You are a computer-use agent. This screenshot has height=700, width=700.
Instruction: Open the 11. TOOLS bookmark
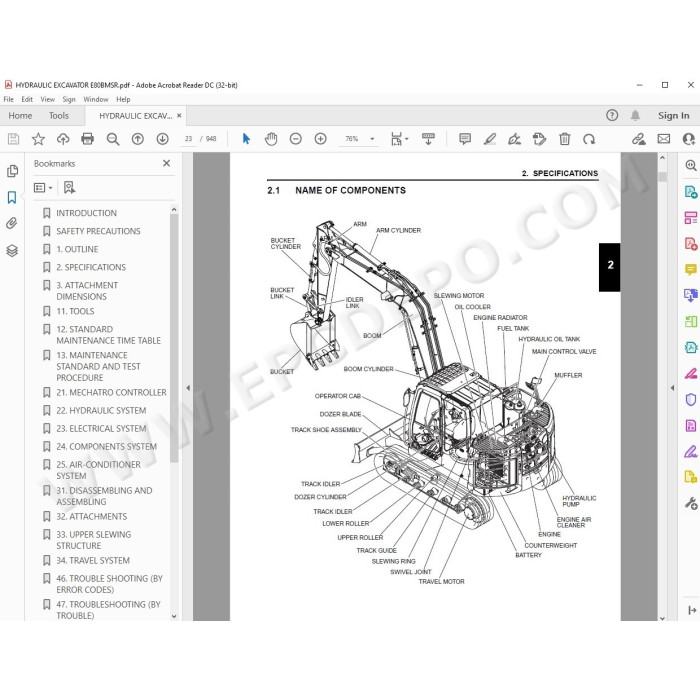(x=75, y=311)
